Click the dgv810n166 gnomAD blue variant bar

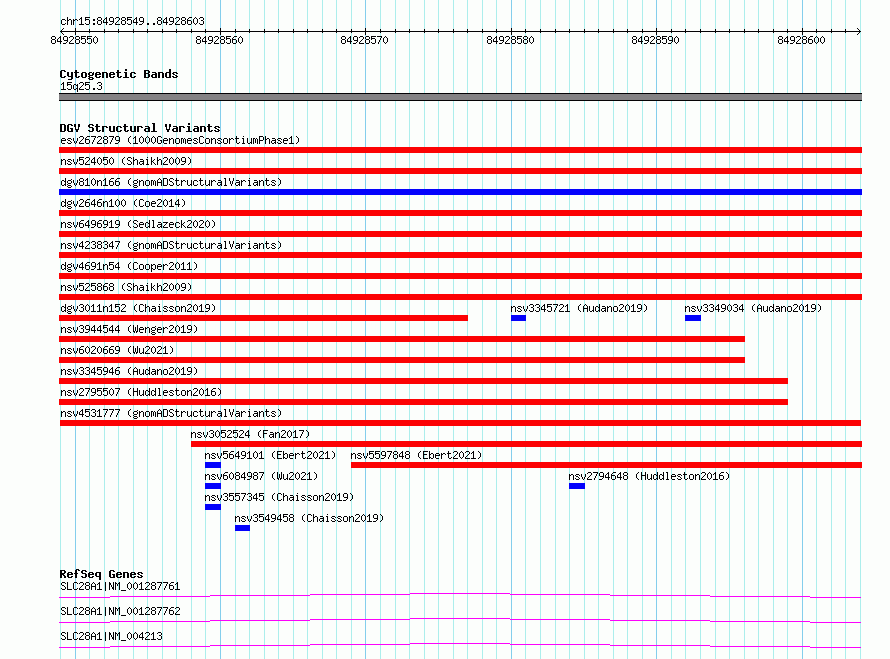tap(460, 192)
